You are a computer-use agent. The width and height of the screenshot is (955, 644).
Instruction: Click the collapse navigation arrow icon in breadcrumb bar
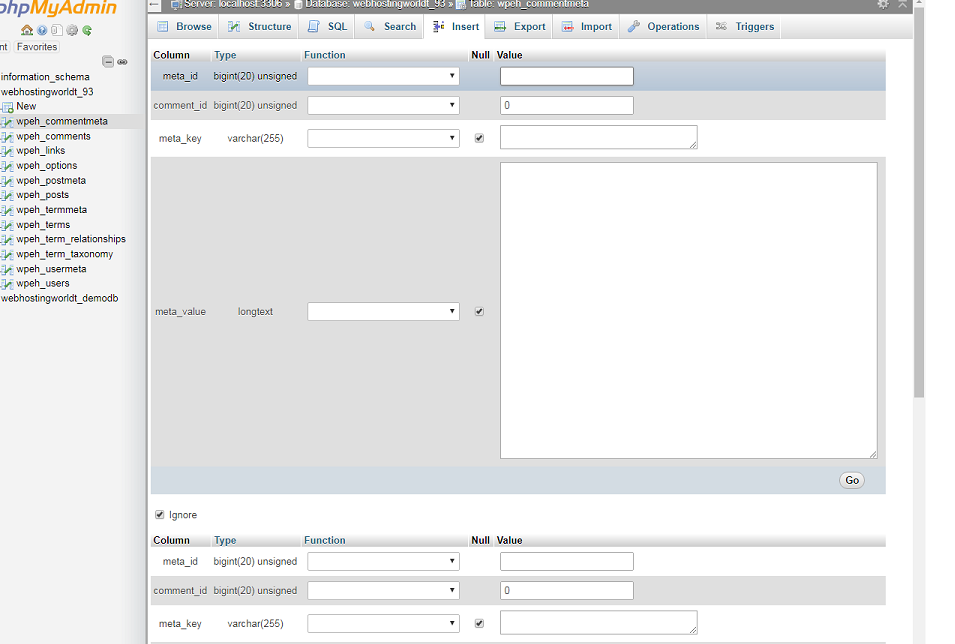pyautogui.click(x=155, y=5)
